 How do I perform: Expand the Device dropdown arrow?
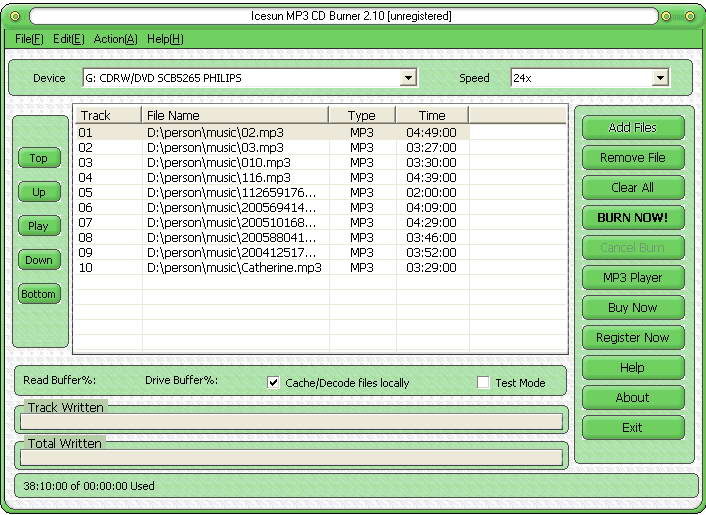(408, 78)
